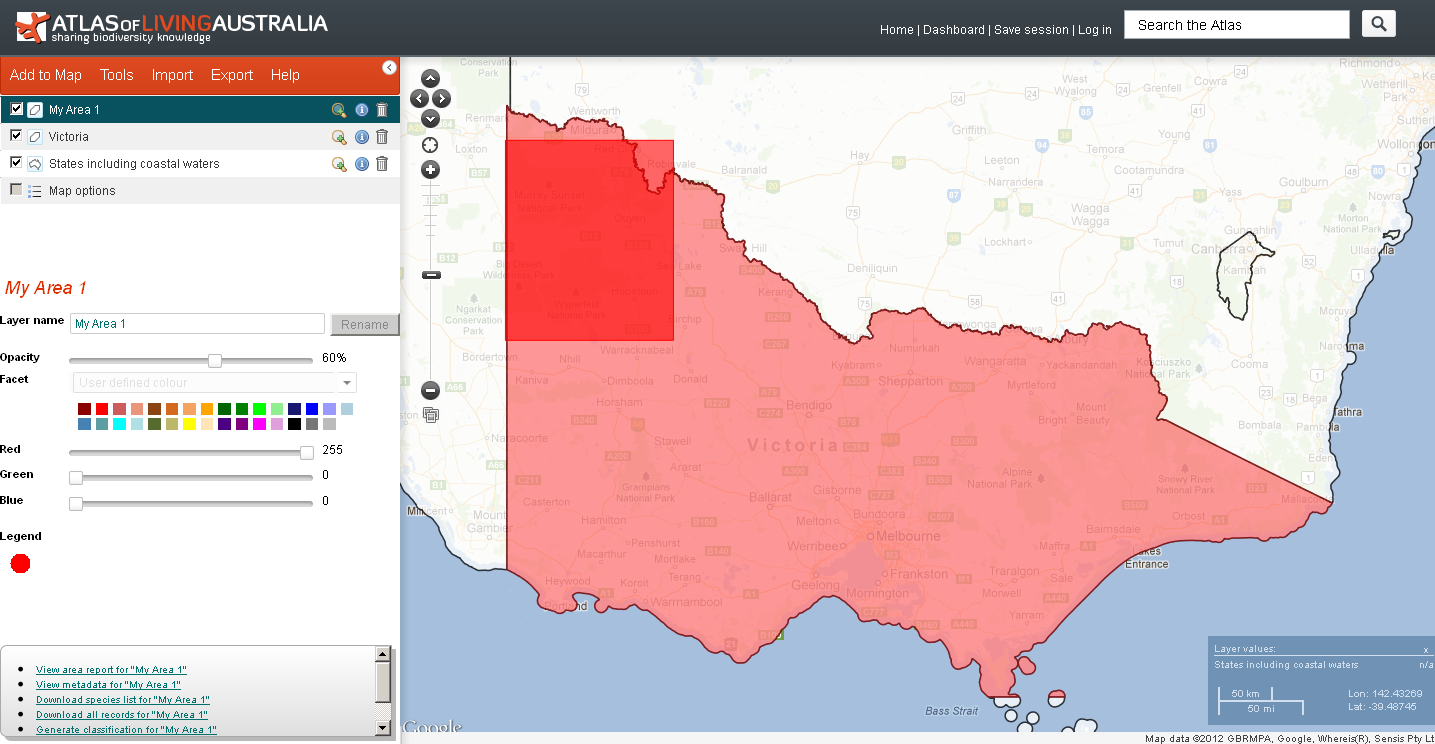Click the Search the Atlas input field

pos(1236,25)
